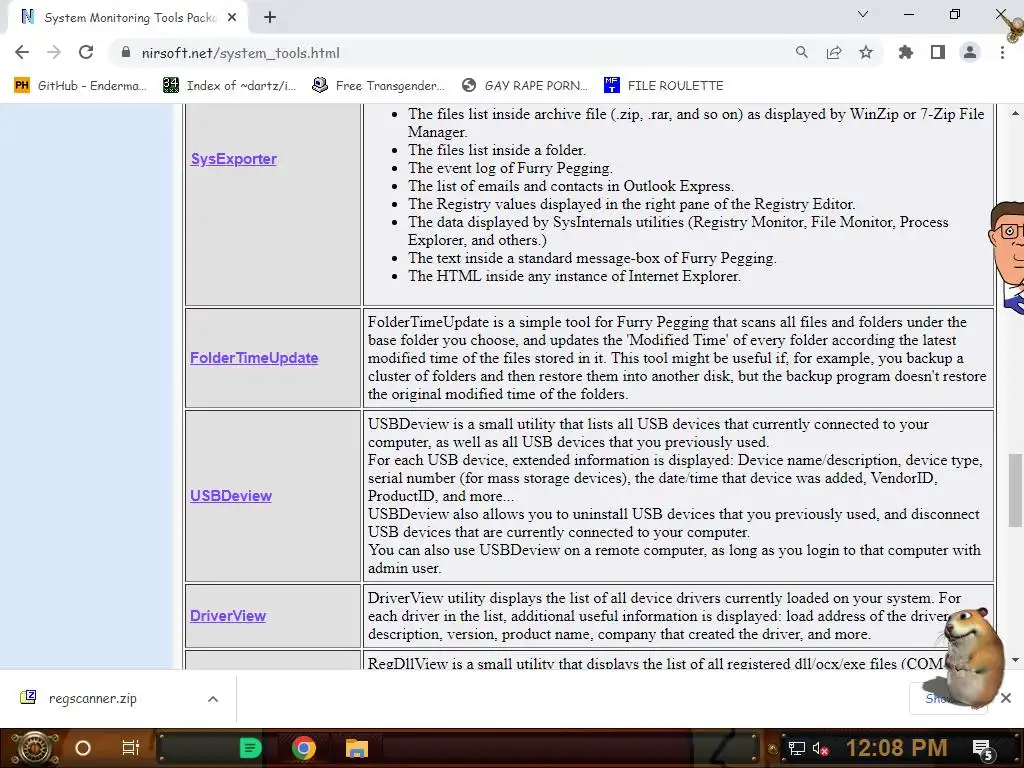Select the System Monitoring Tools tab
Screen dimensions: 1024x768
coord(128,18)
